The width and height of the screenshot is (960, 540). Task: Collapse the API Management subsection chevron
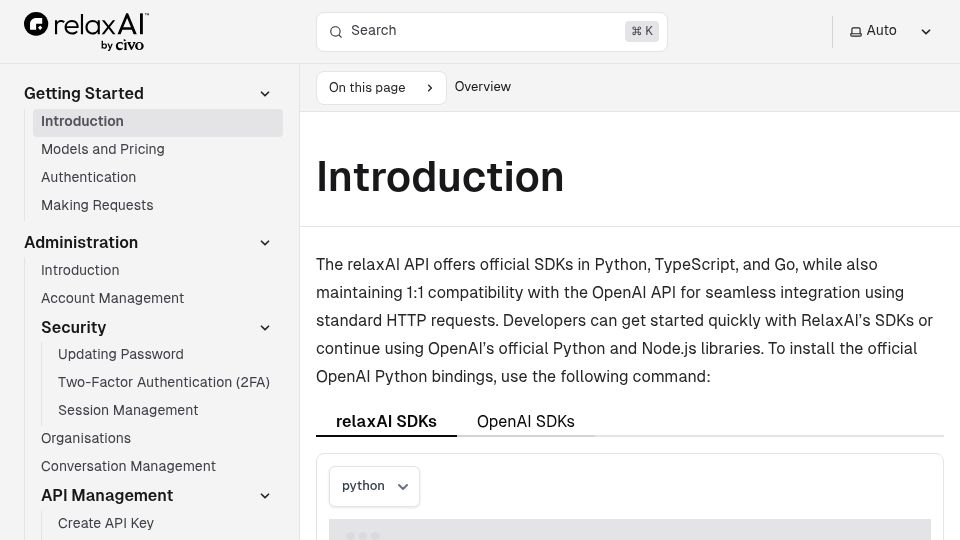[x=265, y=496]
